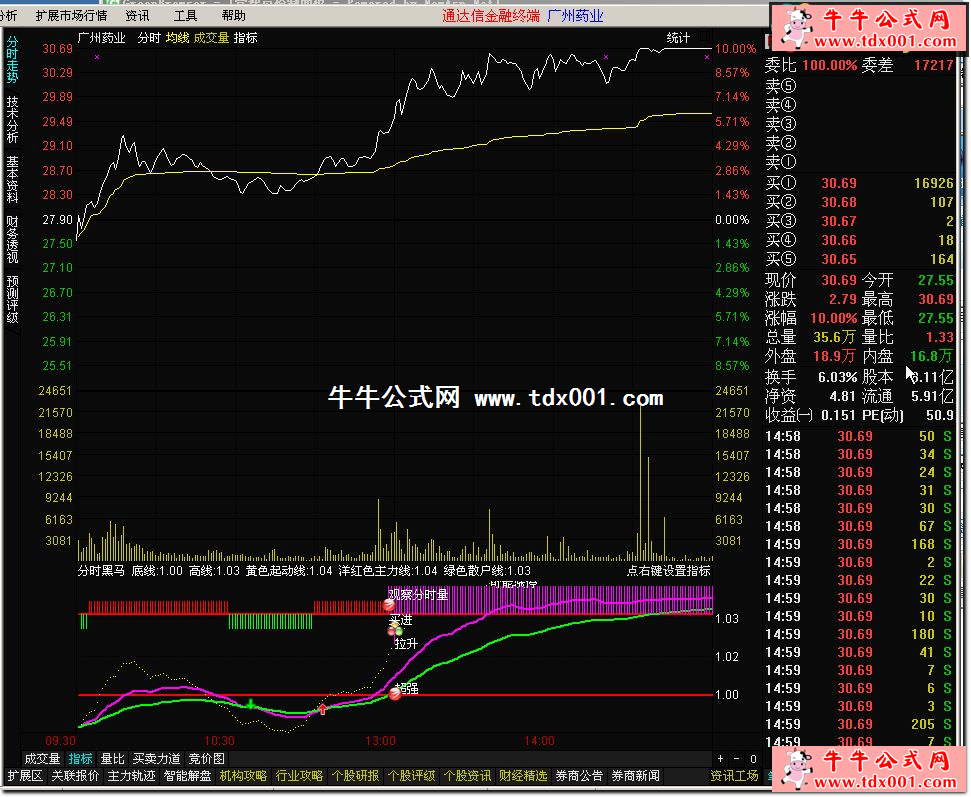This screenshot has height=797, width=971.
Task: Select the 成交量 tab under the chart
Action: click(x=42, y=759)
